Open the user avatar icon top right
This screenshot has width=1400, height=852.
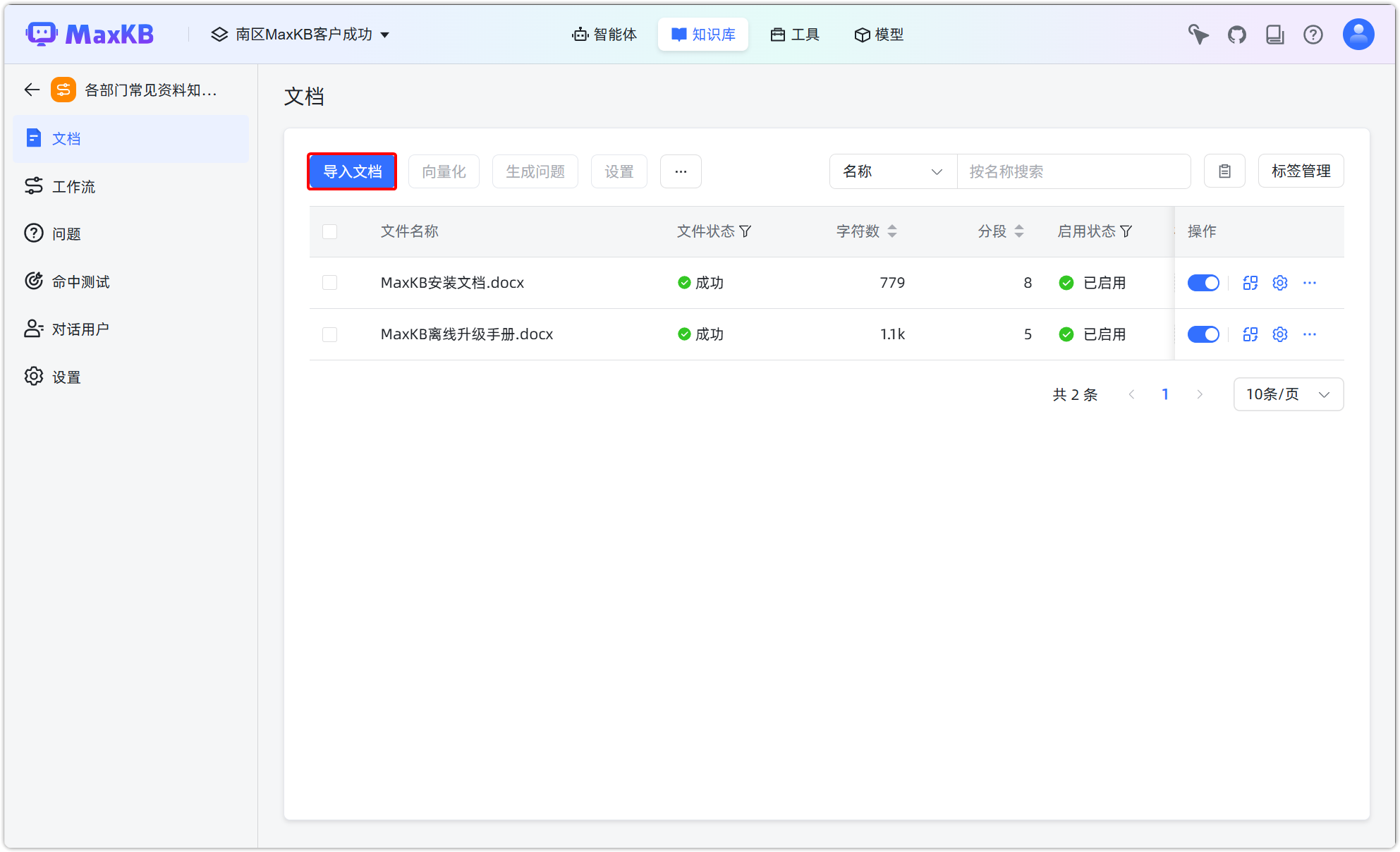1358,34
